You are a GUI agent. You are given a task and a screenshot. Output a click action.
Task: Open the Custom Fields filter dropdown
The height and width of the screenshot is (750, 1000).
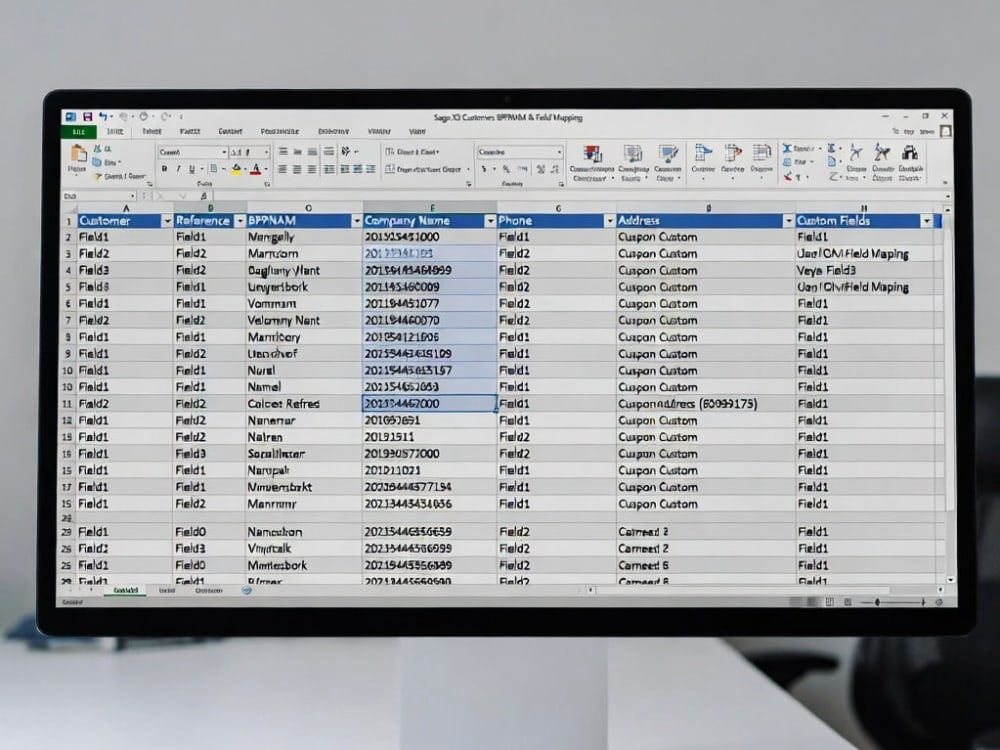click(x=927, y=221)
